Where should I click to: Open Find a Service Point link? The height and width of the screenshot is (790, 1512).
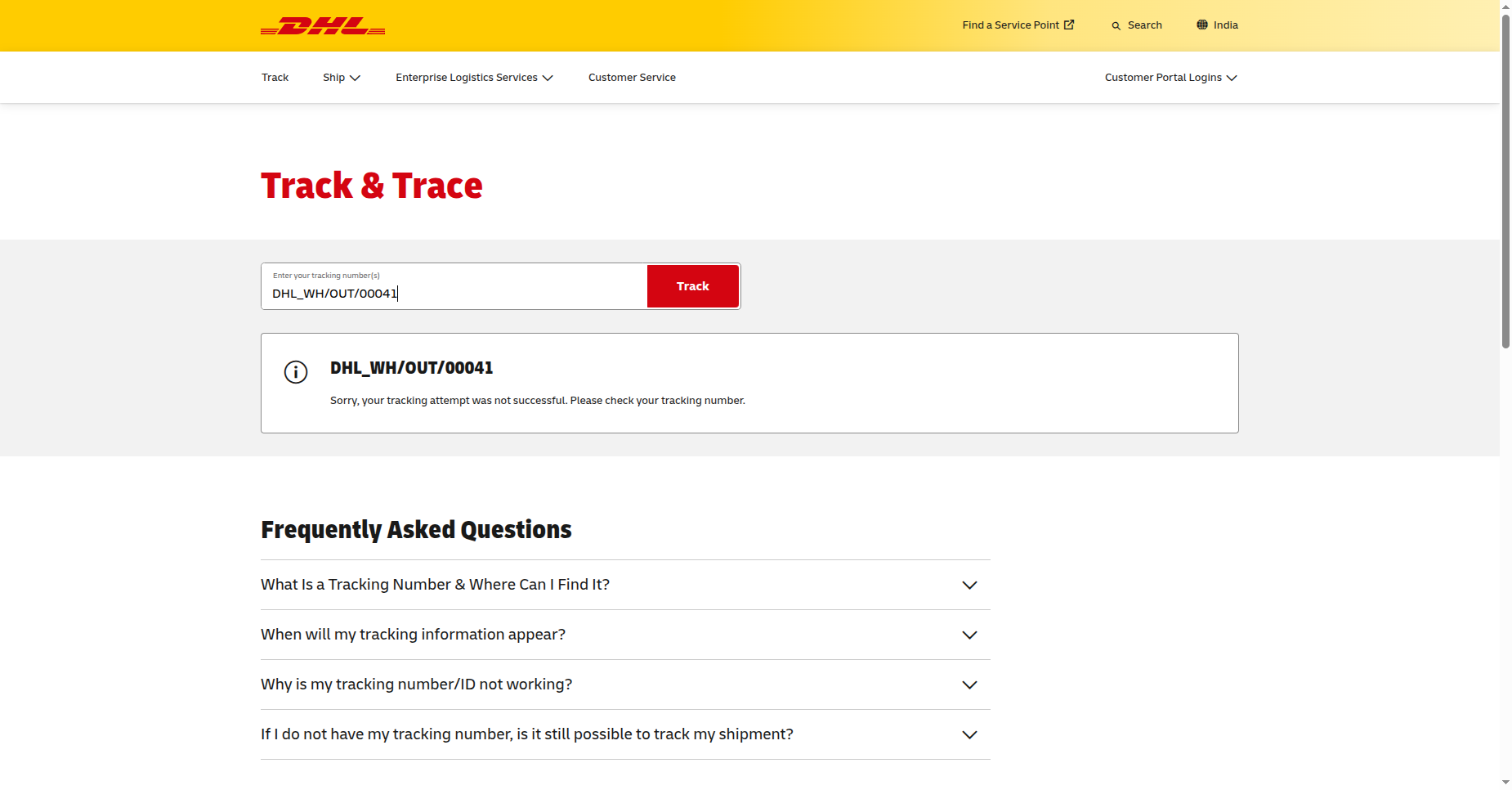click(1018, 25)
